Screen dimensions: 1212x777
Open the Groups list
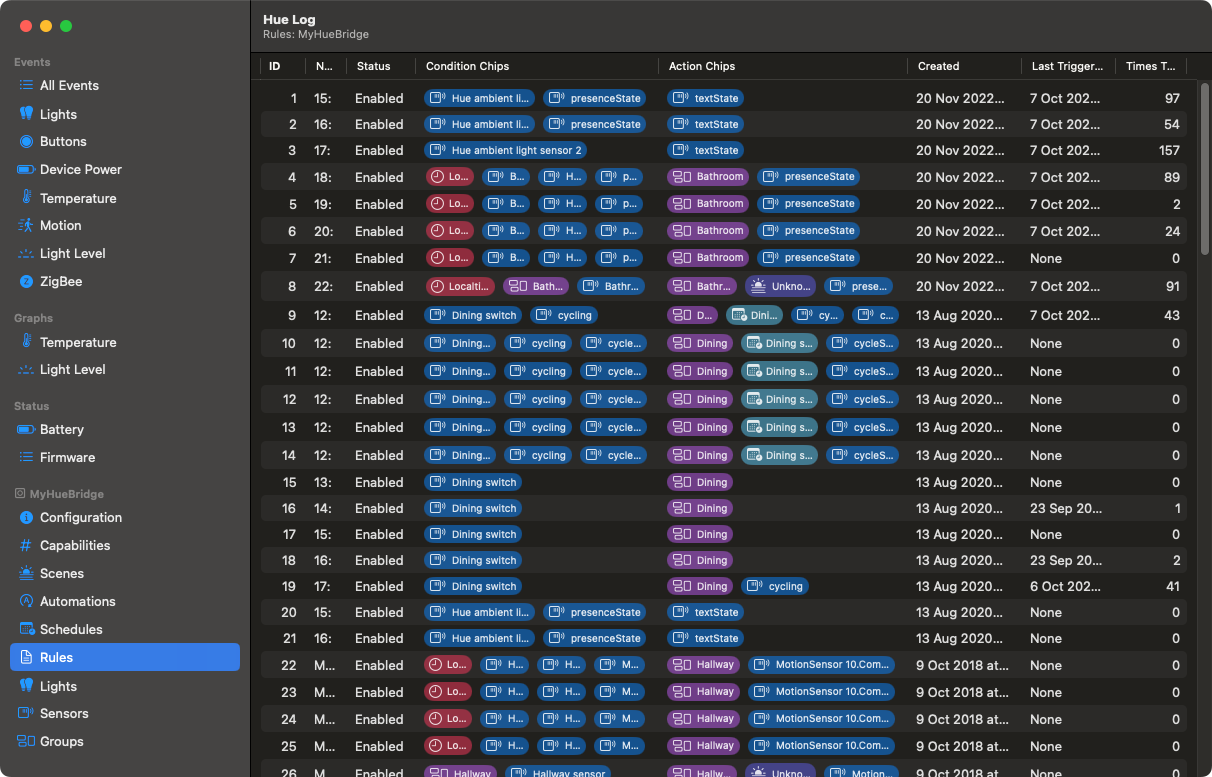pyautogui.click(x=62, y=741)
